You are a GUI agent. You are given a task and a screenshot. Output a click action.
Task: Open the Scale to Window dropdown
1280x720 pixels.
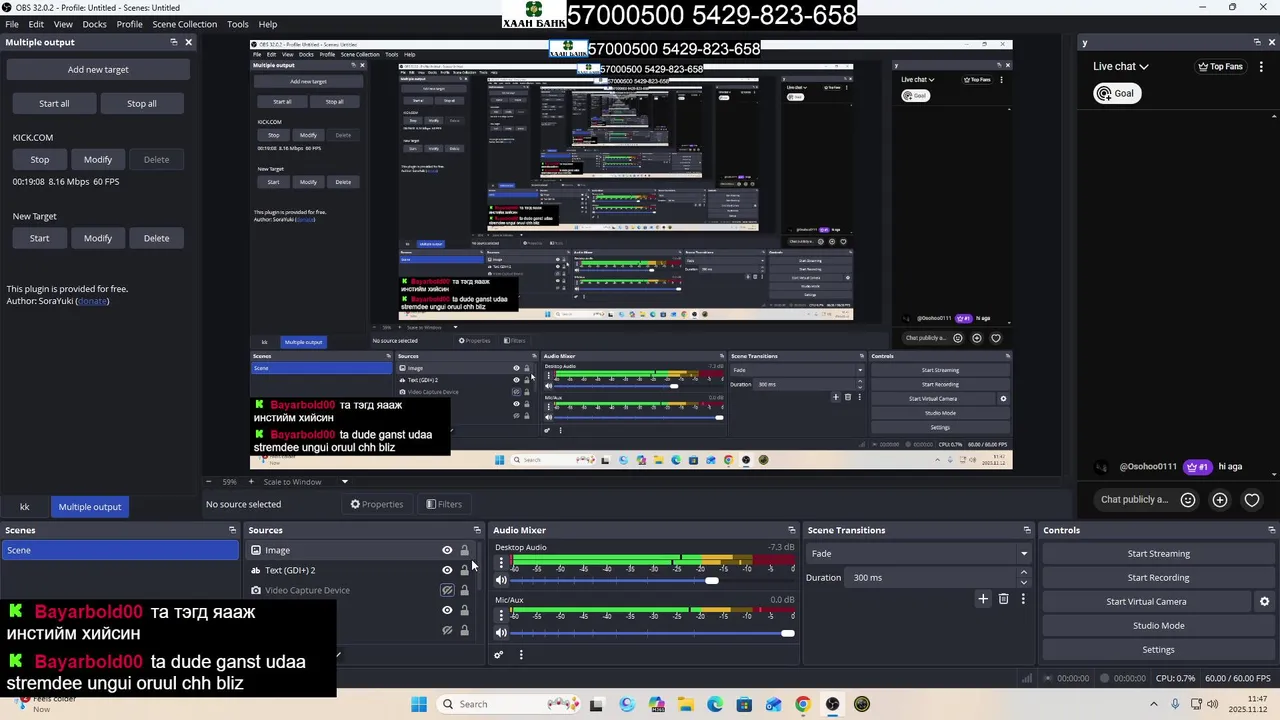(x=305, y=482)
